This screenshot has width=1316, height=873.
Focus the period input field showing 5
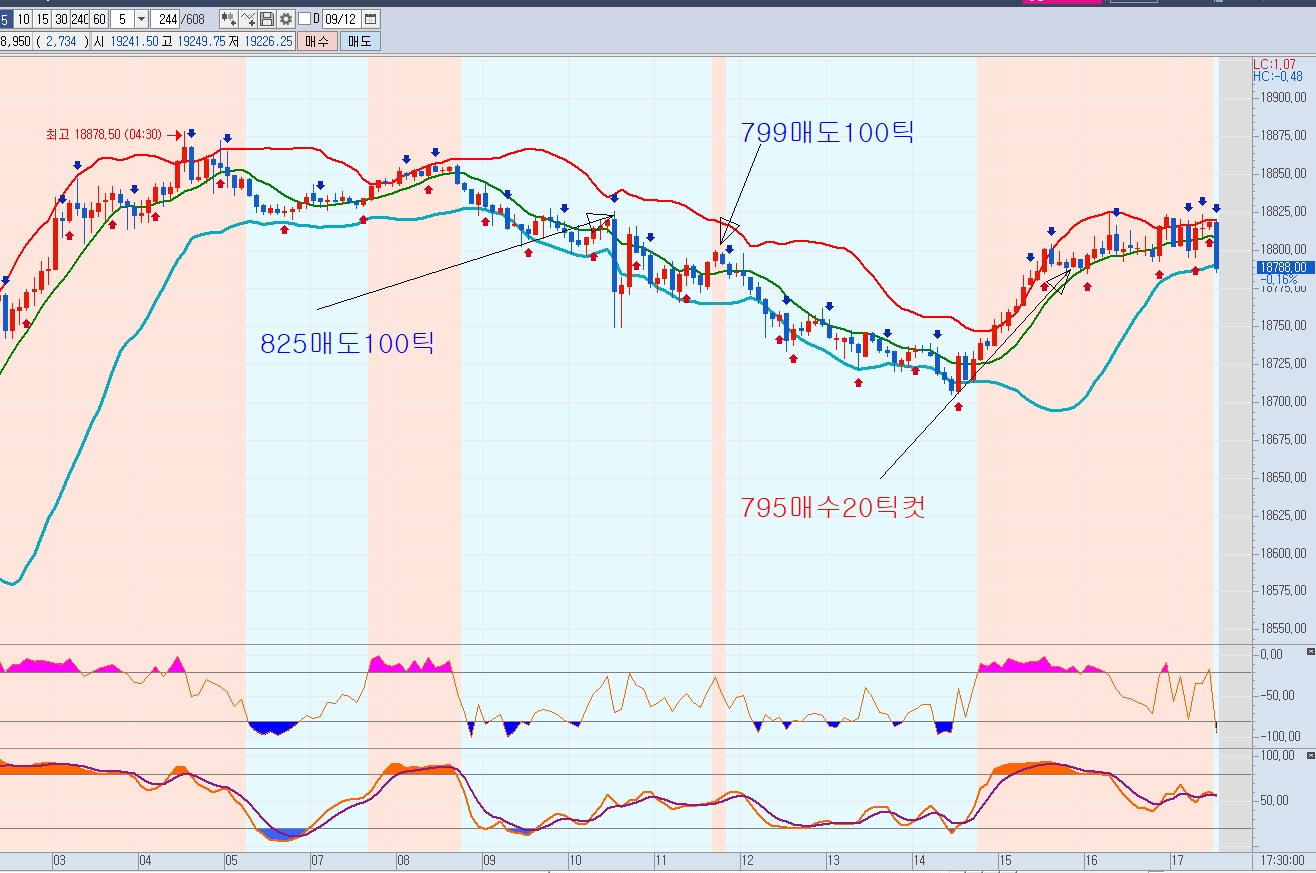pos(122,19)
